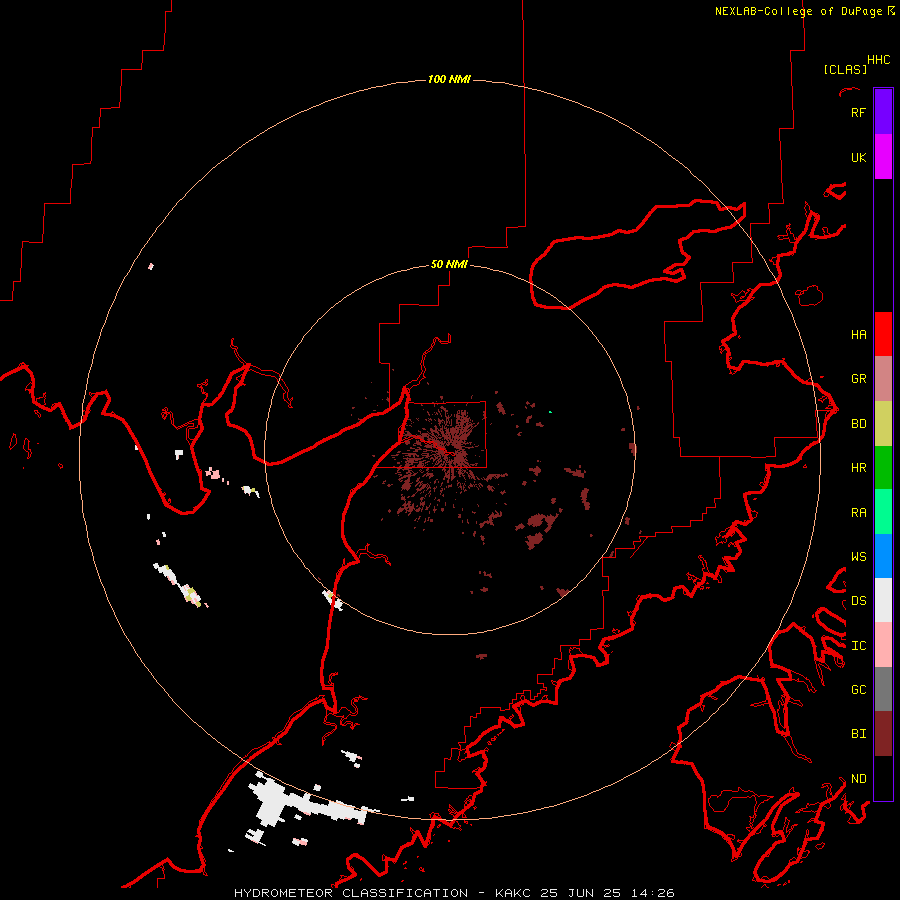The image size is (900, 900).
Task: Click the HA red color swatch
Action: (x=883, y=334)
